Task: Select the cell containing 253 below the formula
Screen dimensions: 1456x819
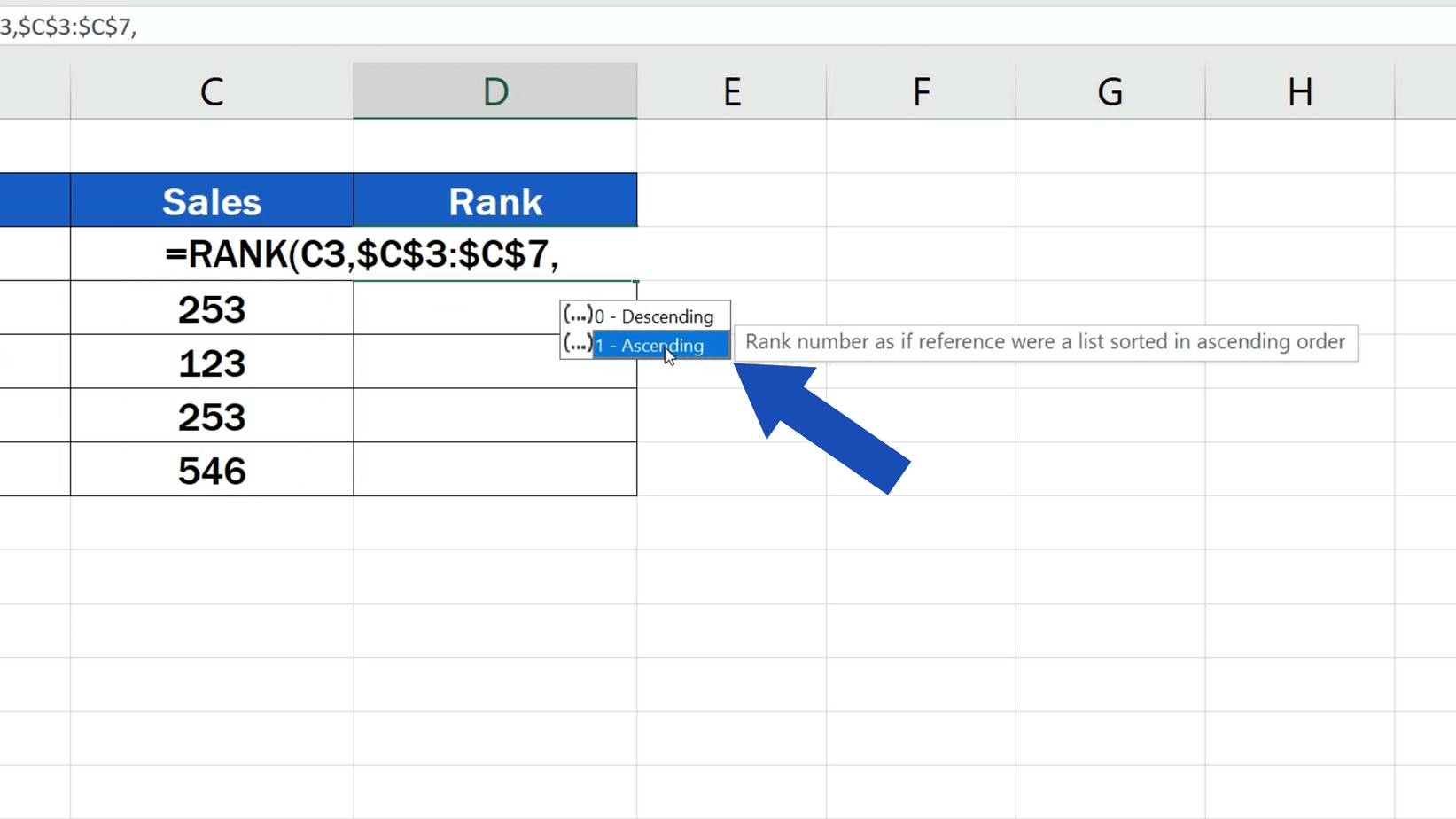Action: pyautogui.click(x=212, y=309)
